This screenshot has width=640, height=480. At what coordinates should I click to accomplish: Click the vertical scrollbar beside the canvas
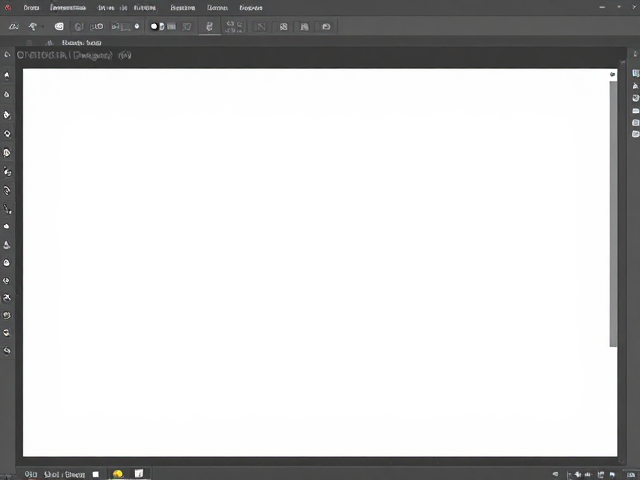613,214
